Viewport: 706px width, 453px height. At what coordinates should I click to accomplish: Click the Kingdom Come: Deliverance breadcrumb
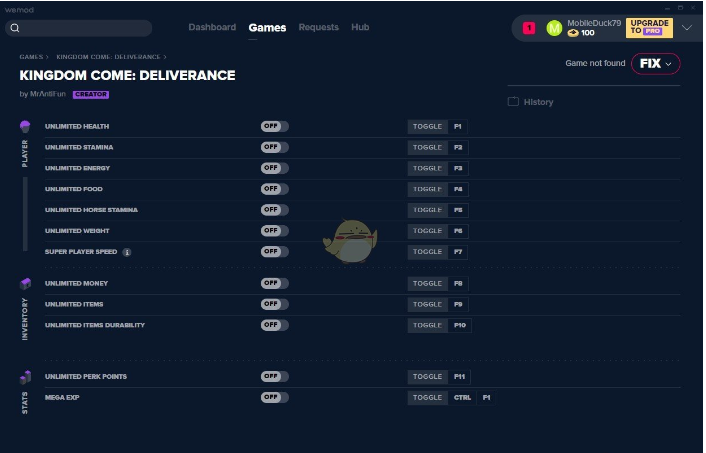pyautogui.click(x=108, y=57)
